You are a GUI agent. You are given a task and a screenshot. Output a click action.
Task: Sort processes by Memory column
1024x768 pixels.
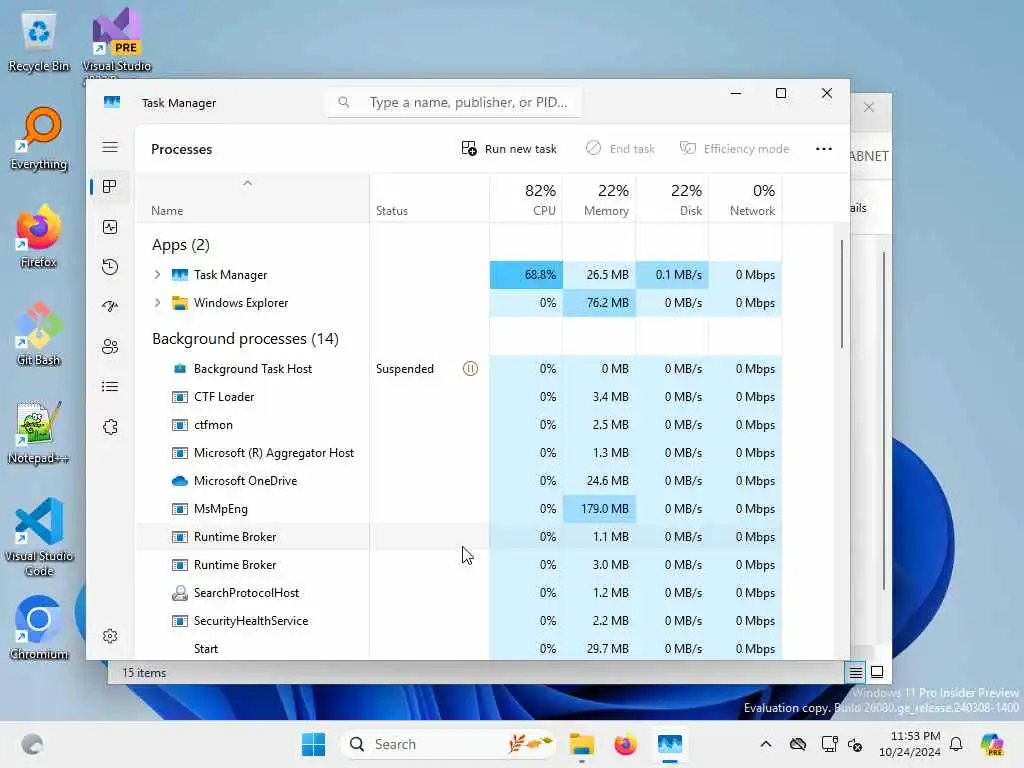tap(599, 199)
